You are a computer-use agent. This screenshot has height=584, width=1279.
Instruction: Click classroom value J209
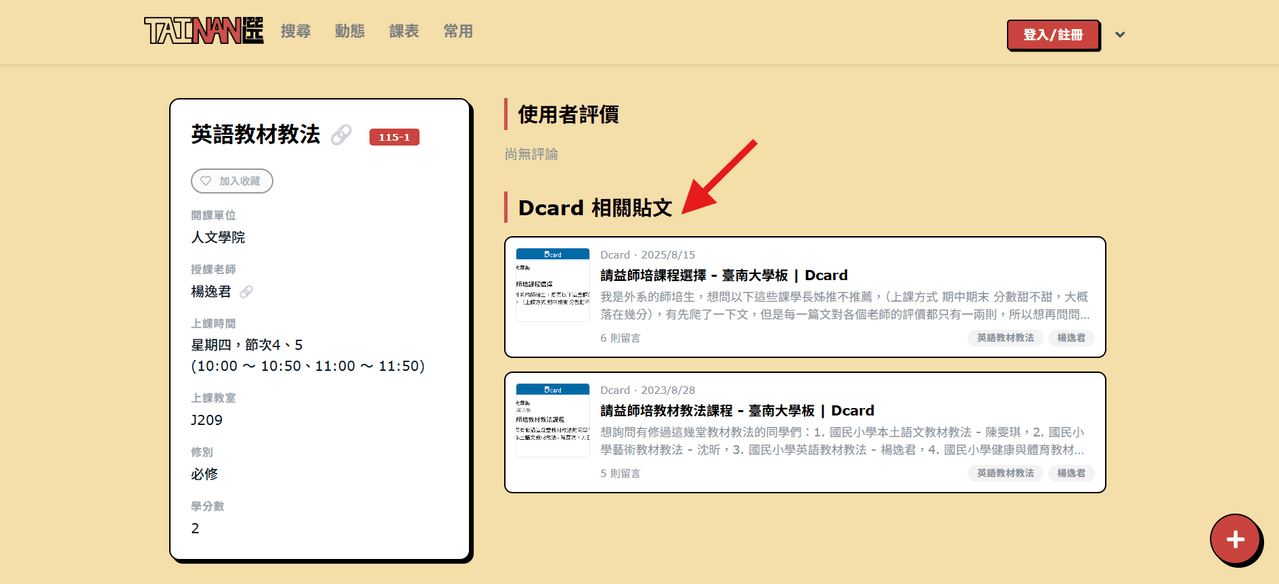coord(207,420)
